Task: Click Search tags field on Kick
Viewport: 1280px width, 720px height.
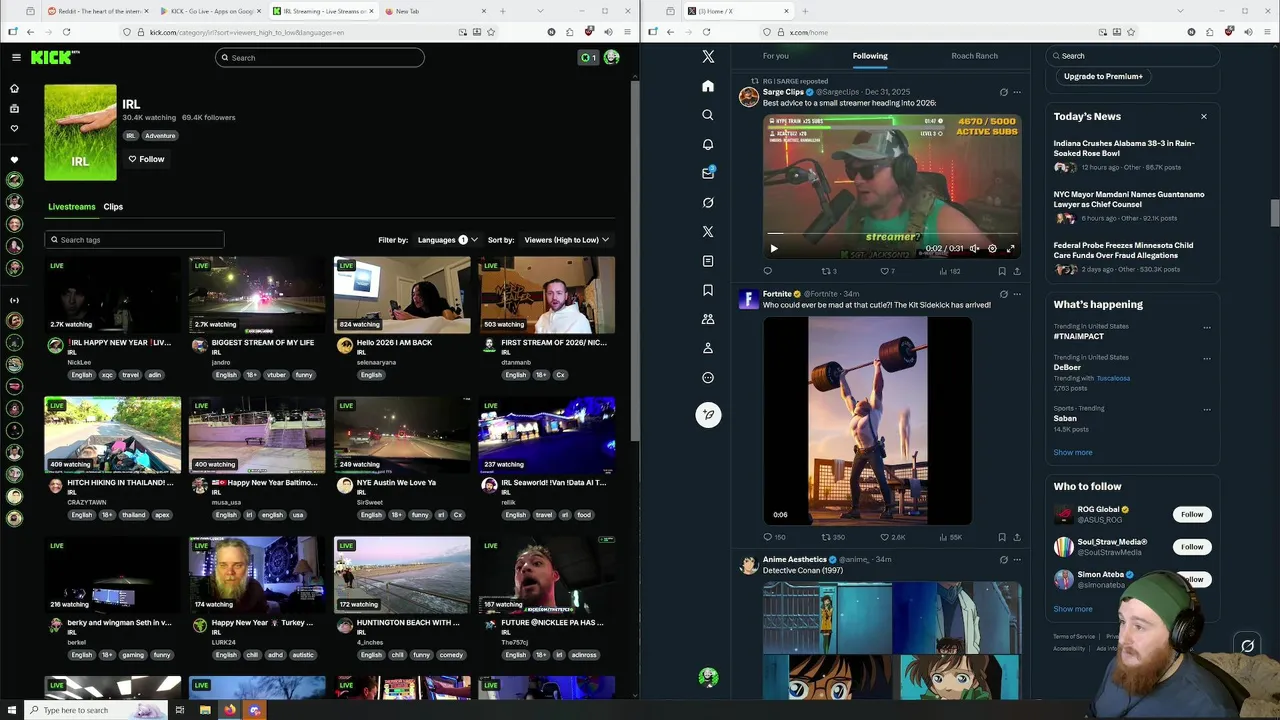Action: [134, 240]
